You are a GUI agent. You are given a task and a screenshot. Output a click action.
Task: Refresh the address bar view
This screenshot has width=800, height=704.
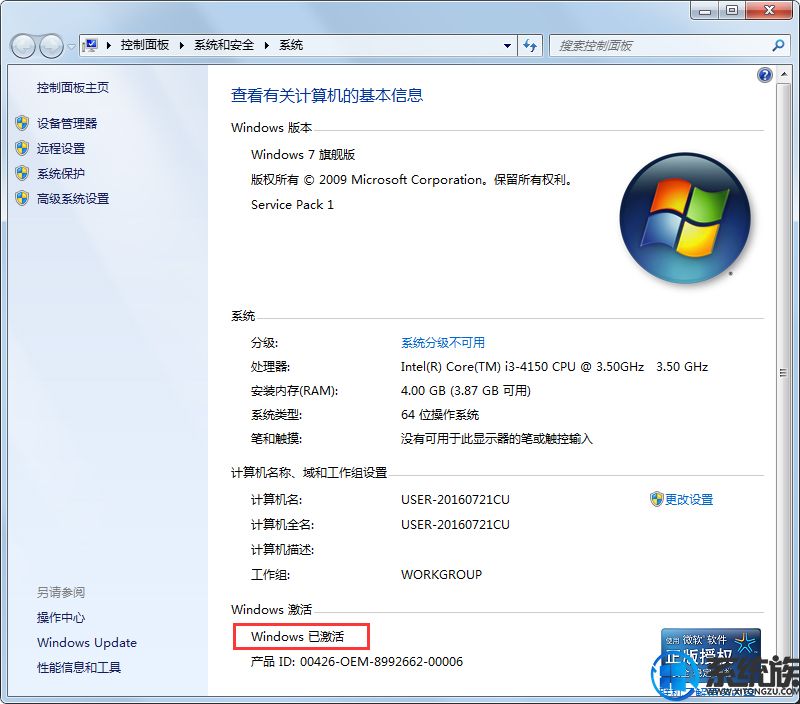(531, 46)
